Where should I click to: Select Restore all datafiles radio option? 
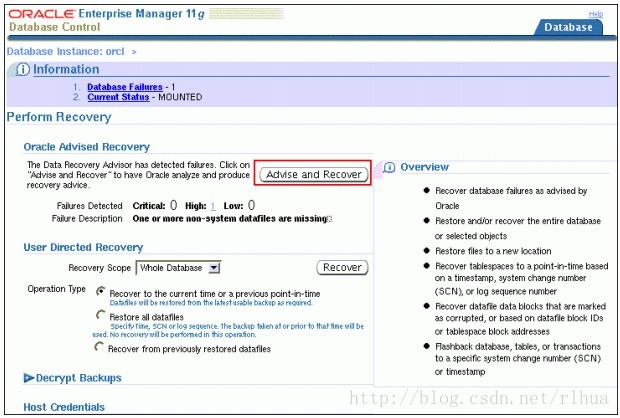point(101,315)
